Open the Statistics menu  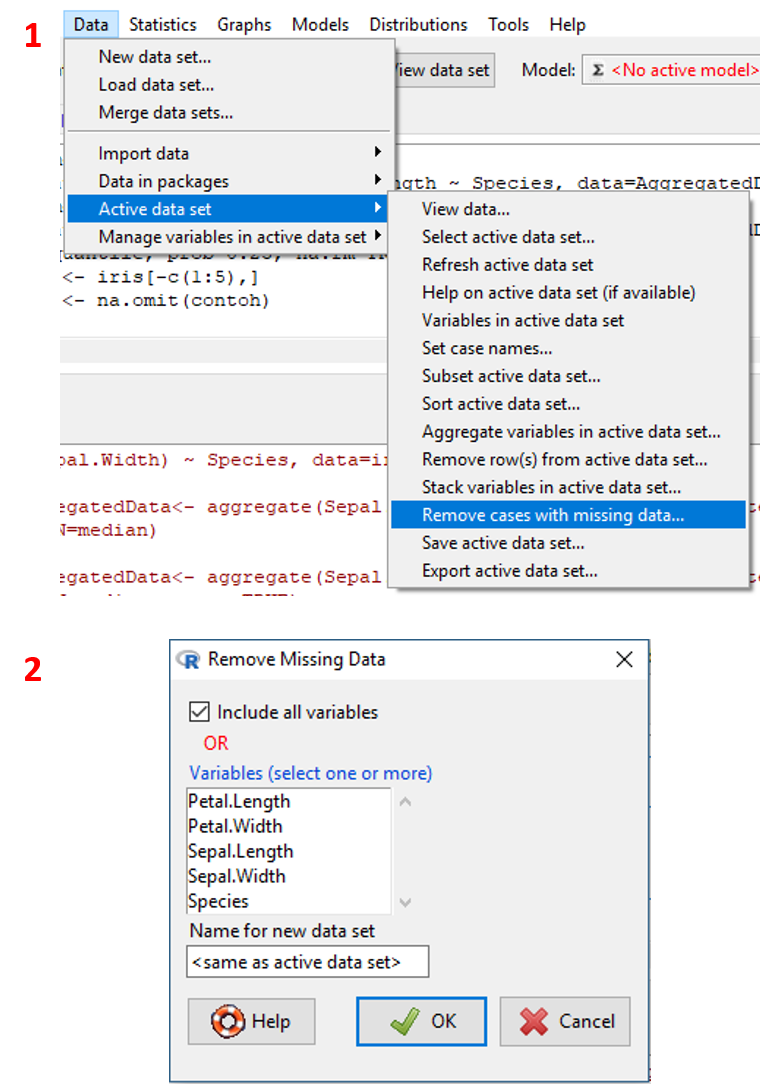click(x=163, y=24)
